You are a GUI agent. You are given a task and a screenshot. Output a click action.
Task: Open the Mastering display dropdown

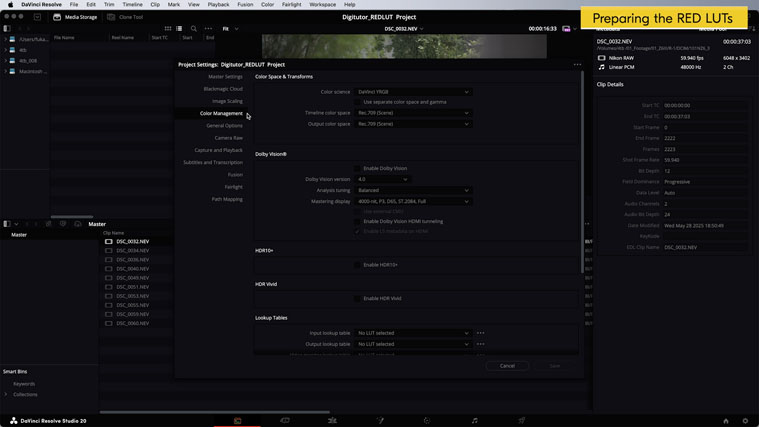pyautogui.click(x=412, y=202)
